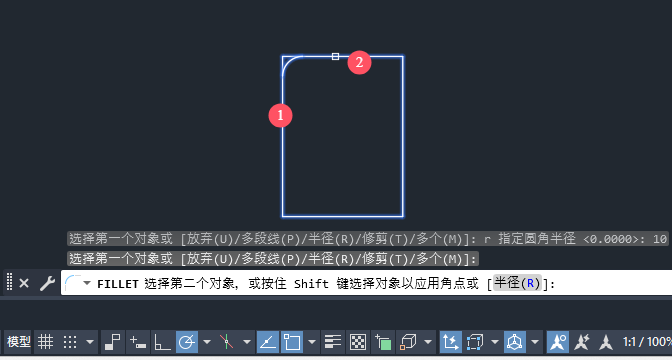Screen dimensions: 672x360
Task: Toggle selection cycling icon
Action: pos(383,342)
